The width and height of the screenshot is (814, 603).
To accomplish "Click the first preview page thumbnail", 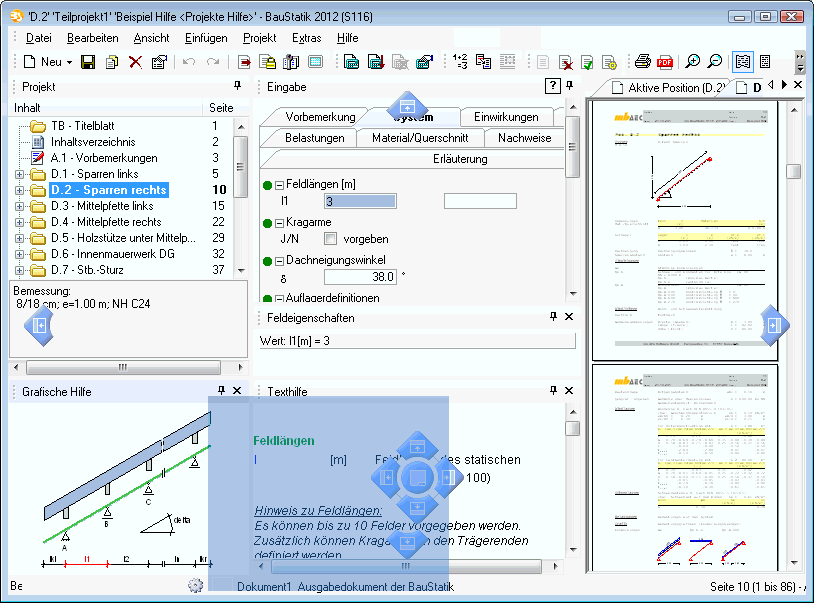I will (685, 230).
